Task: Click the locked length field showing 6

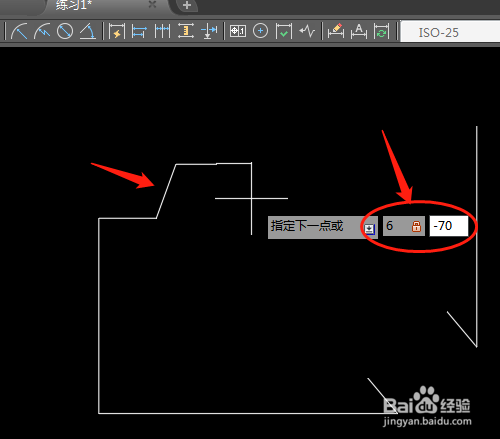Action: point(404,226)
